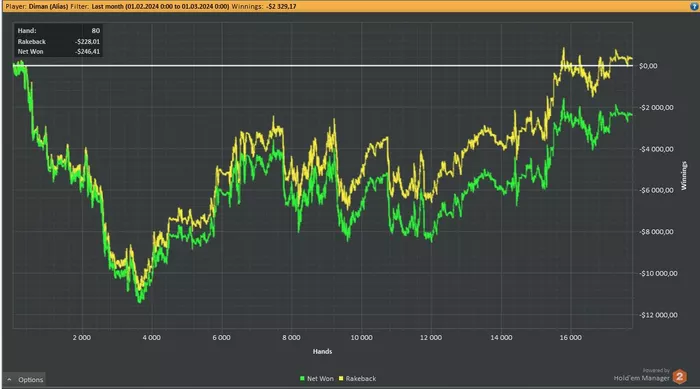Click the Rakeback -$228,01 tooltip value
Screen dimensions: 700x389
88,42
